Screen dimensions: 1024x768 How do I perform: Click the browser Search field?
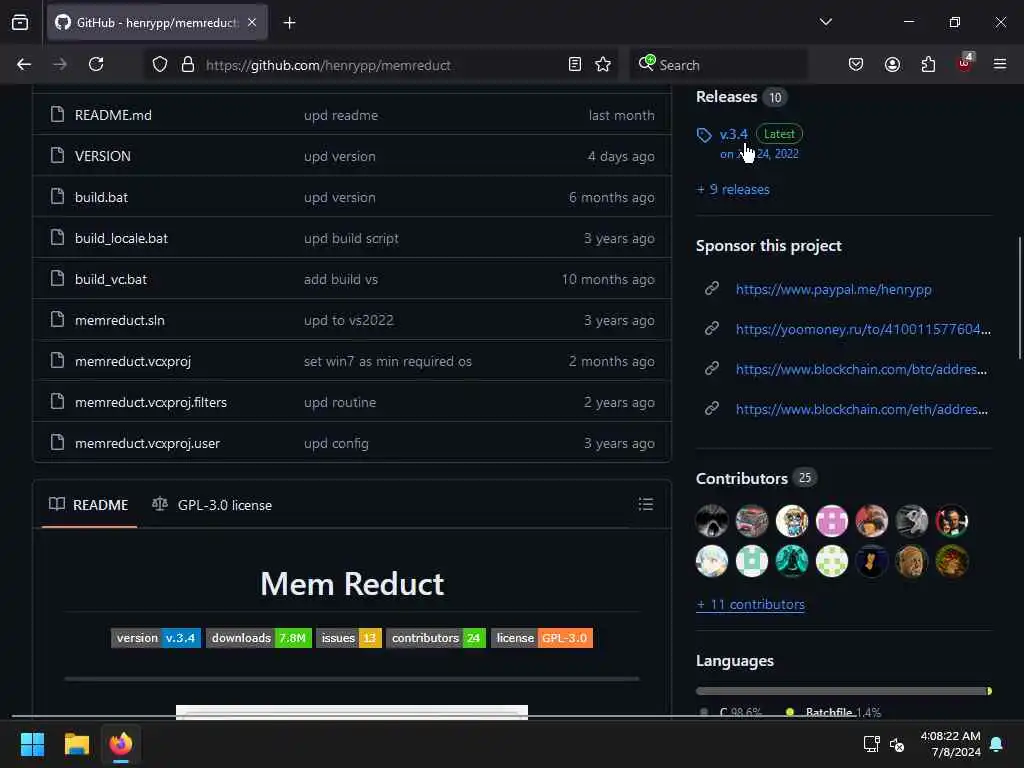[x=718, y=65]
